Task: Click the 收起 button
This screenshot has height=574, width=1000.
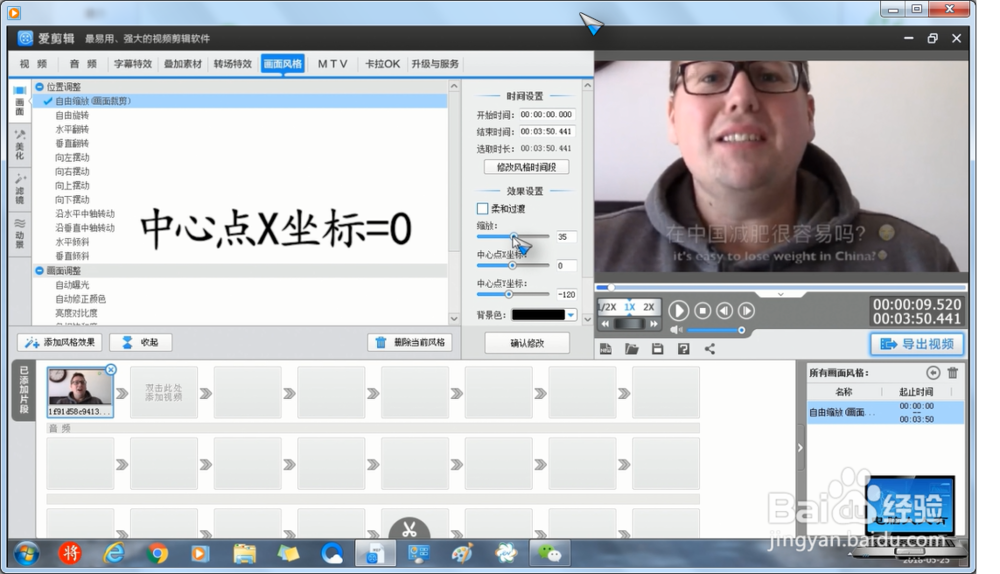Action: click(140, 342)
